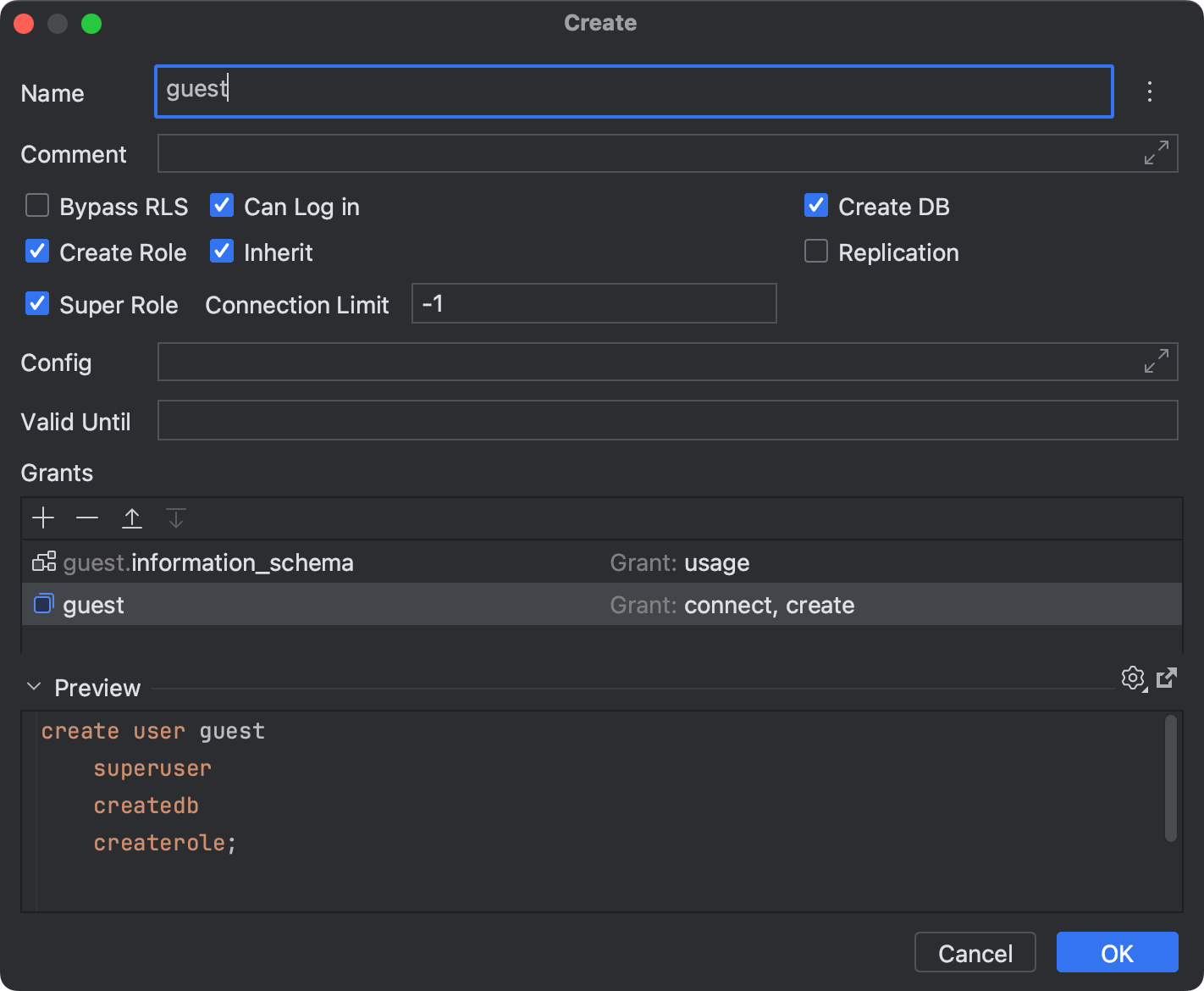Click the three-dot options icon beside Name

pyautogui.click(x=1149, y=91)
